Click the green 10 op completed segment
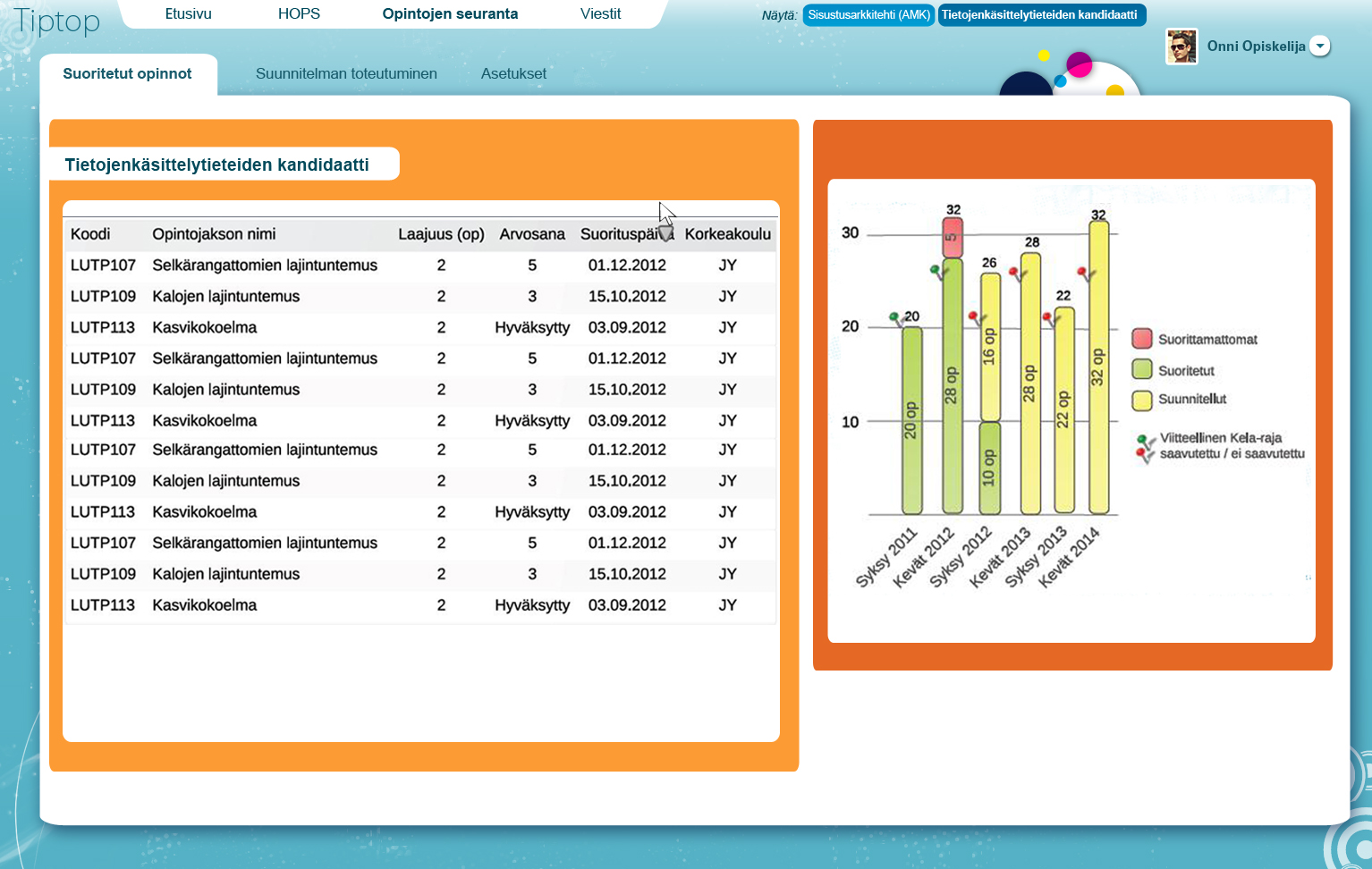The height and width of the screenshot is (869, 1372). point(990,468)
